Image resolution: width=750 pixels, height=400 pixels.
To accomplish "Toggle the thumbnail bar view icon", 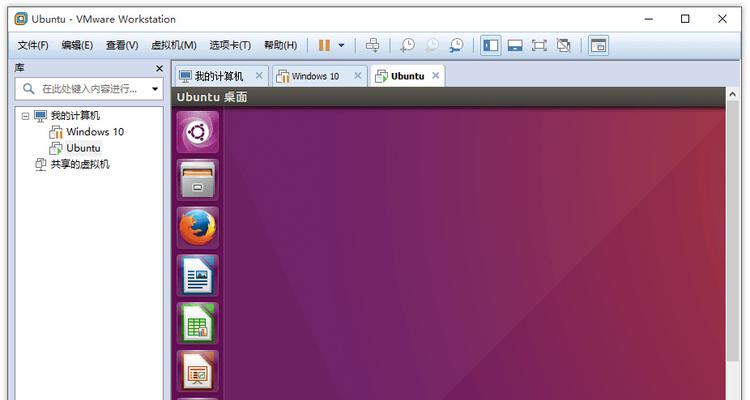I will pyautogui.click(x=515, y=45).
